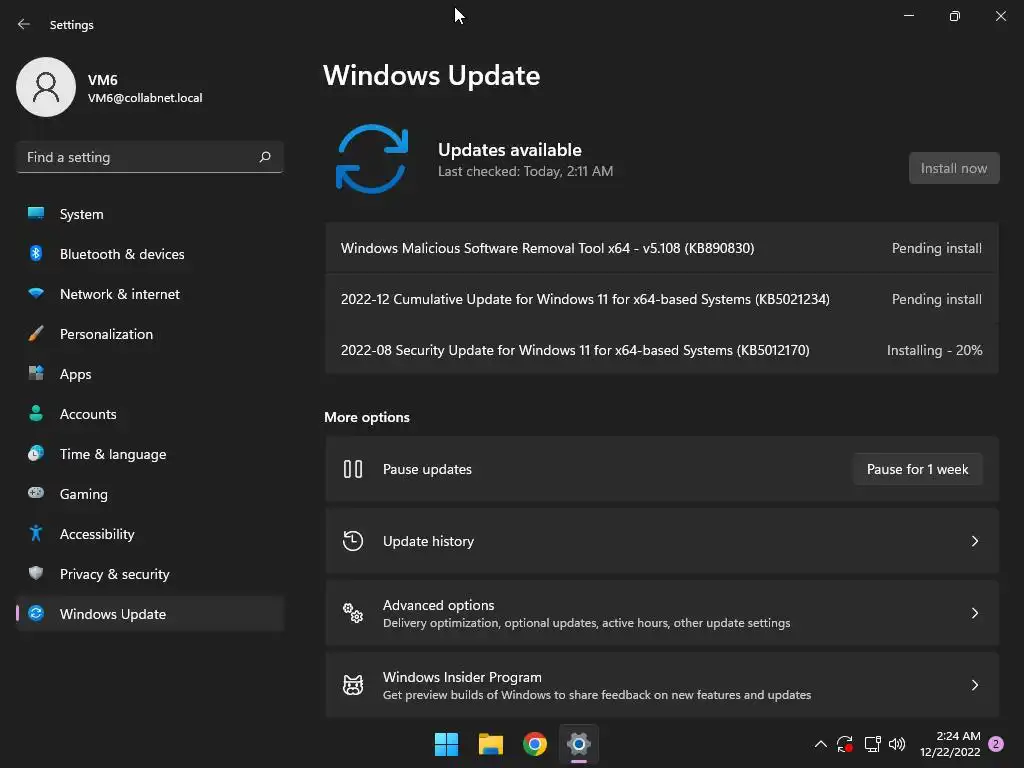
Task: Open Bluetooth & devices settings
Action: (150, 253)
